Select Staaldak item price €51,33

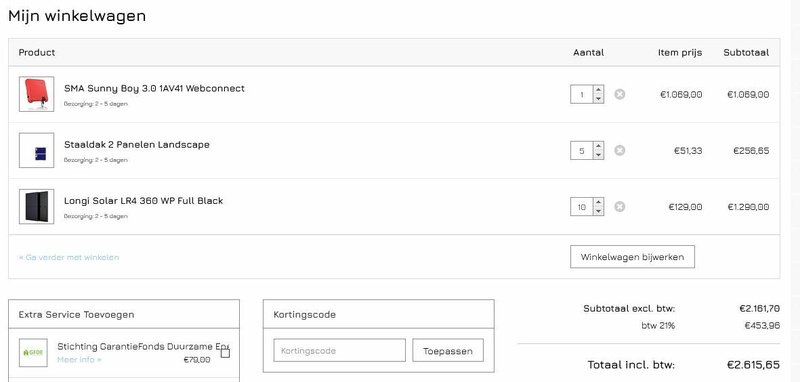click(688, 150)
